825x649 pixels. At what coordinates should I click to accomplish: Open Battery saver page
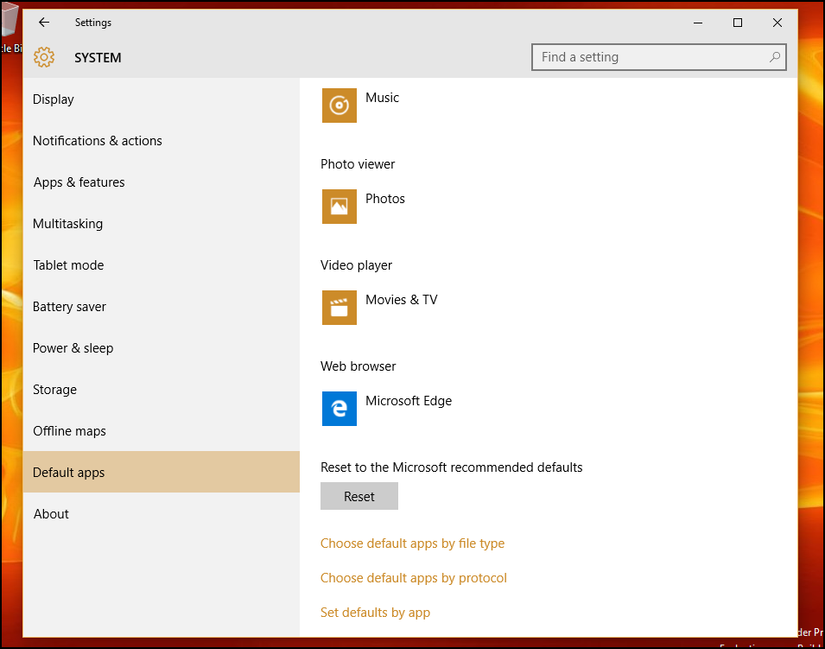(69, 307)
